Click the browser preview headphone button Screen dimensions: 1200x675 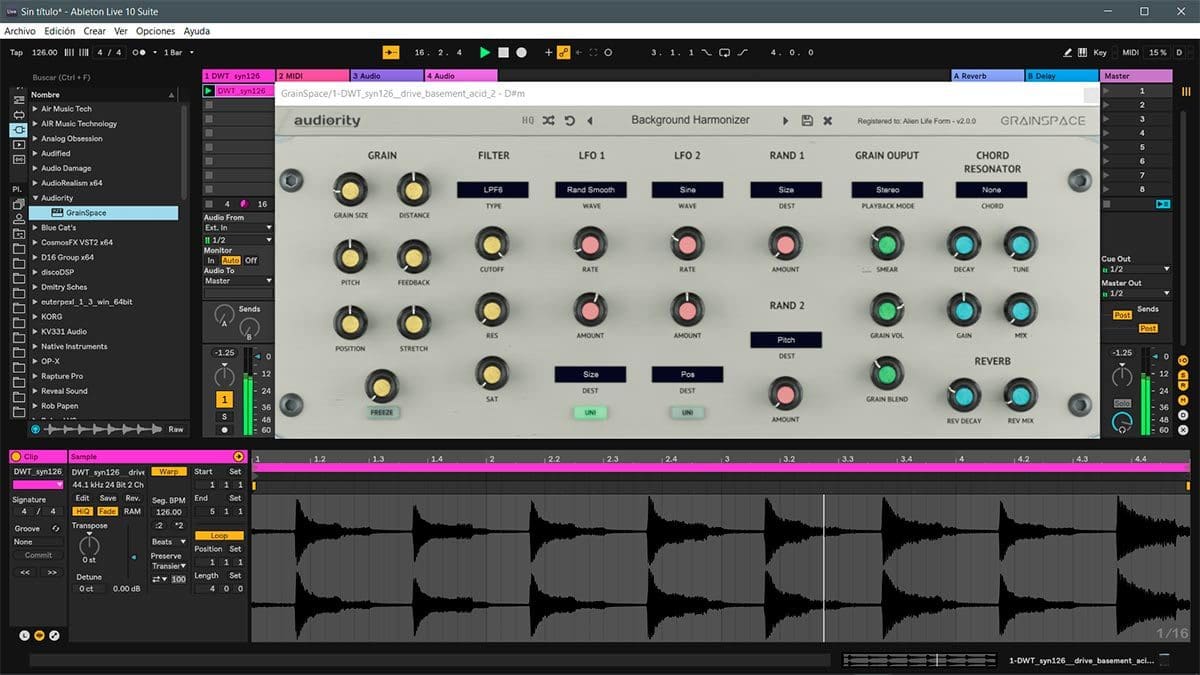coord(36,429)
